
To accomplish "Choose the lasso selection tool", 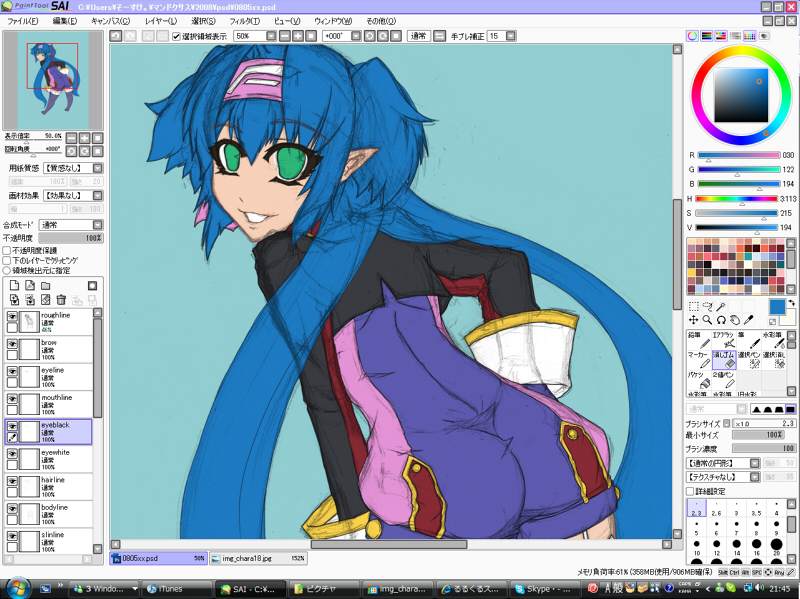I will 707,306.
